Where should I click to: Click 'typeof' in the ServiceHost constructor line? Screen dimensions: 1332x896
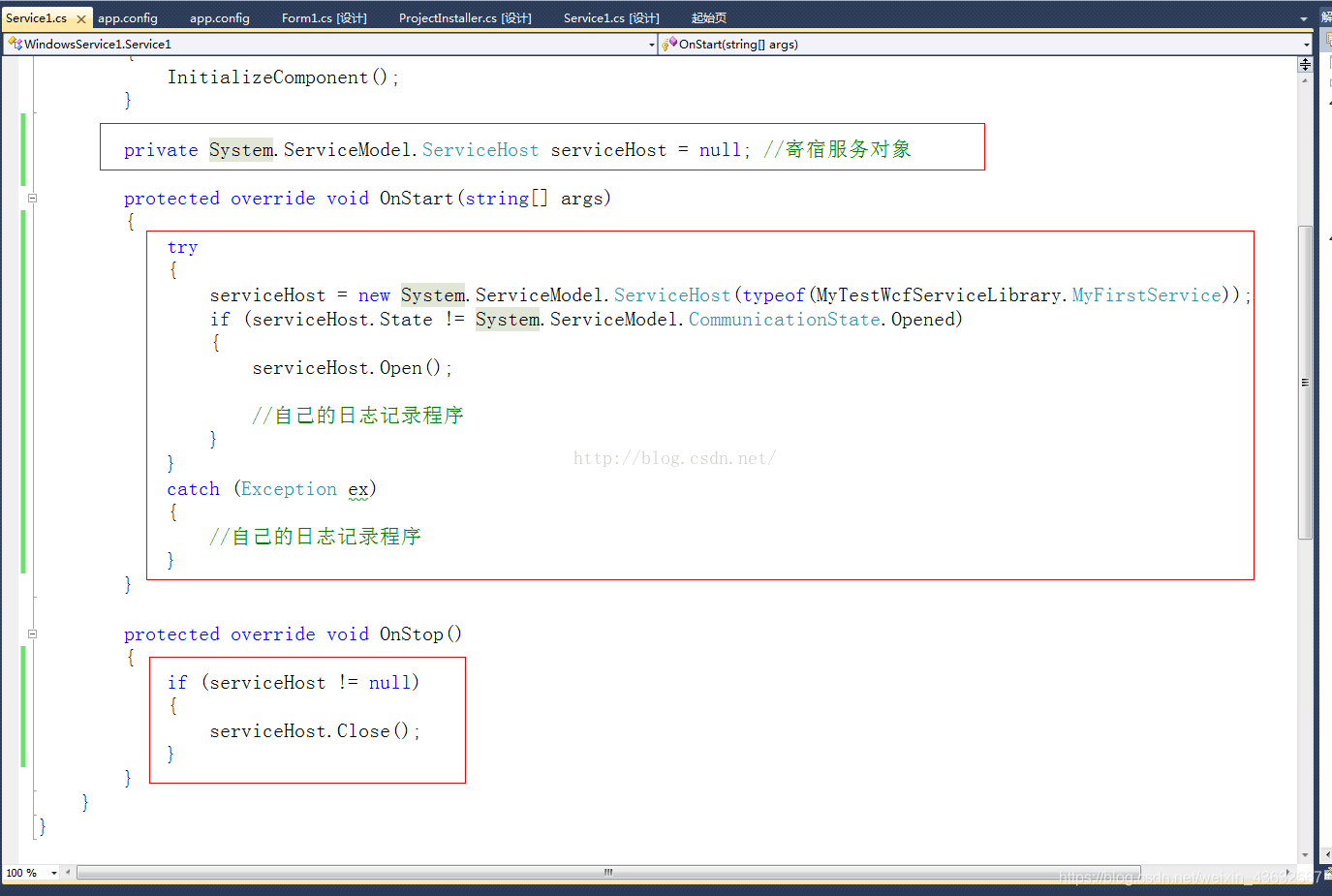tap(774, 295)
